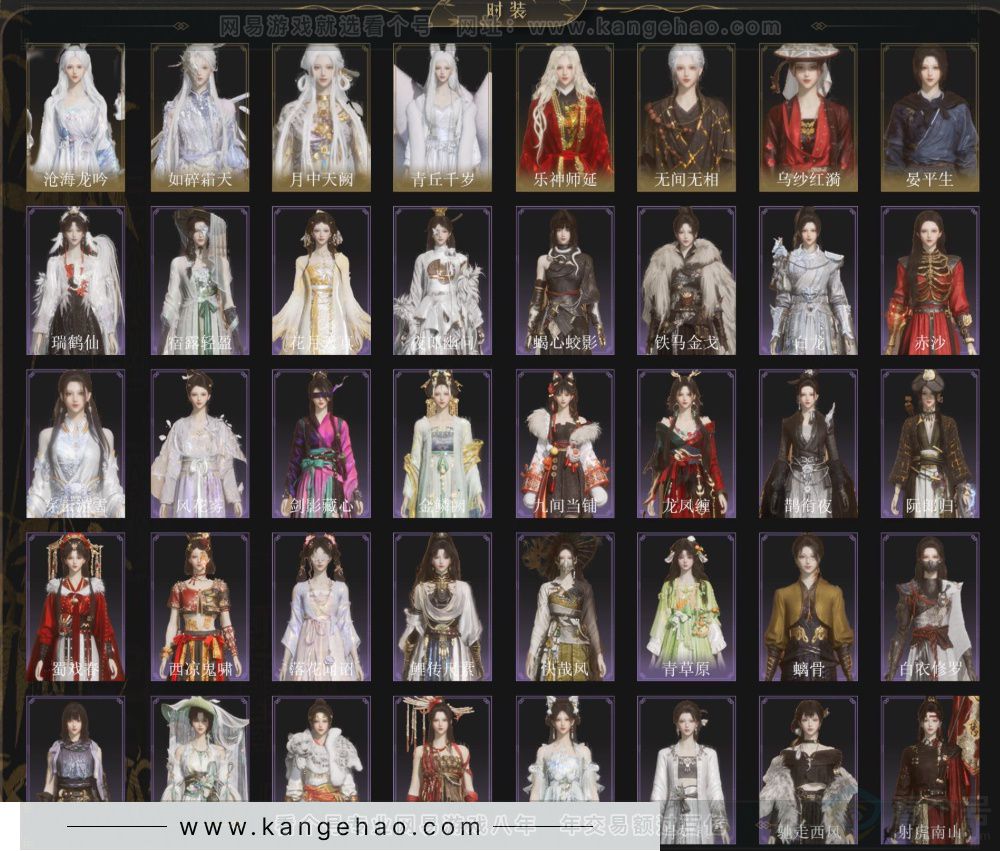1000x851 pixels.
Task: Select the 月中天阙 white-haired costume
Action: click(x=320, y=117)
